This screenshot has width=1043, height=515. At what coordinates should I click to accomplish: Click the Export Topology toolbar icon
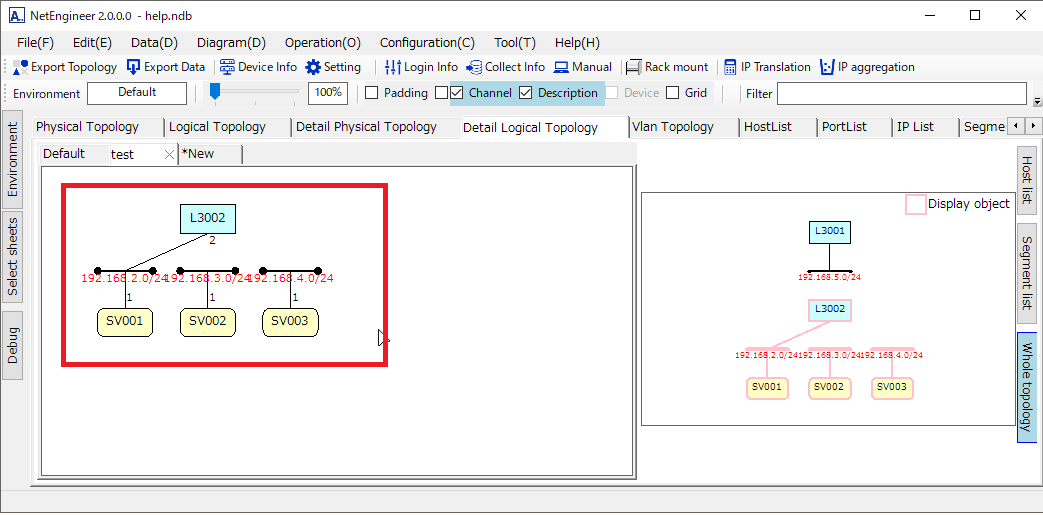[21, 67]
